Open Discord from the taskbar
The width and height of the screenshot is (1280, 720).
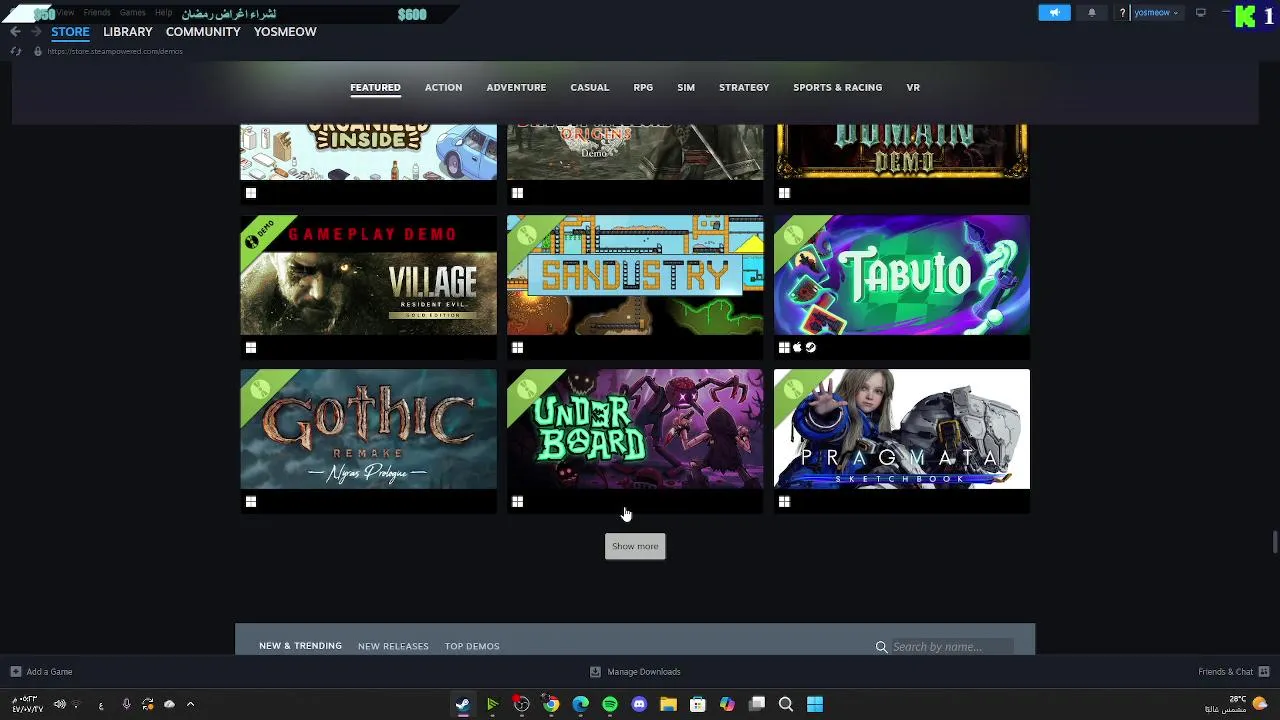(x=639, y=704)
